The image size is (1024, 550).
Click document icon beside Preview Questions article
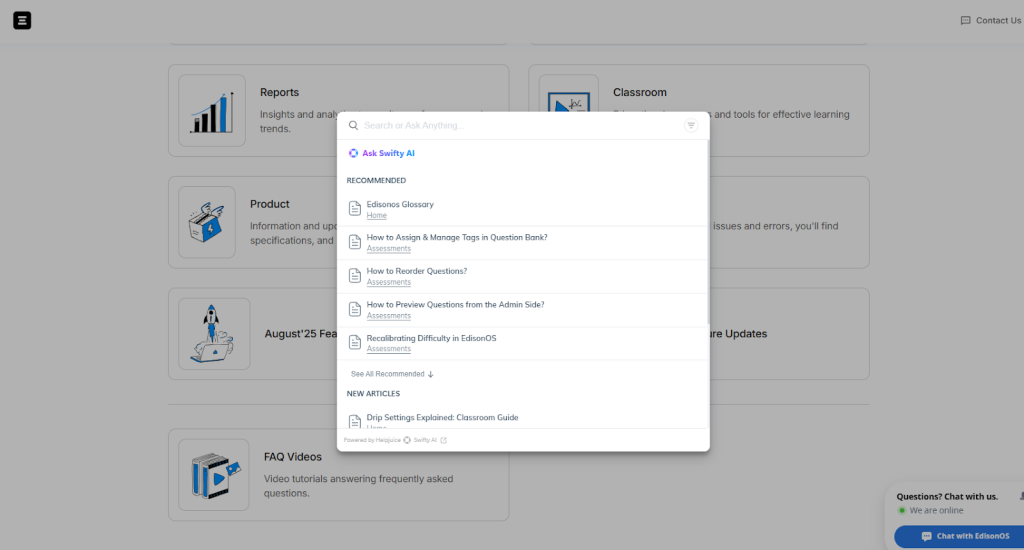[355, 309]
